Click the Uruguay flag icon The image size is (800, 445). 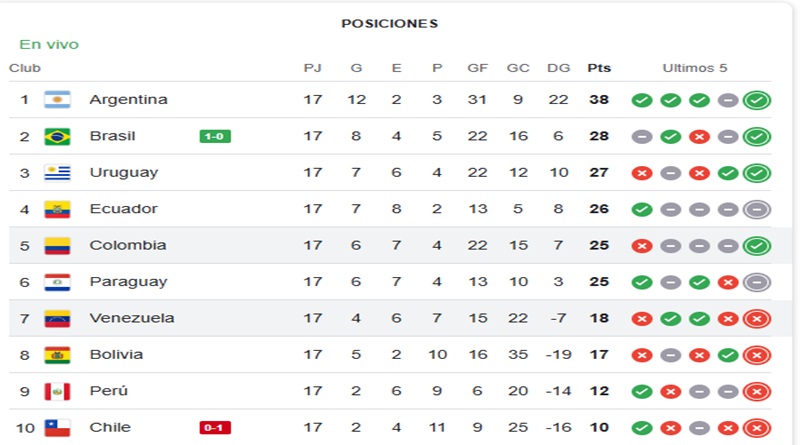[x=57, y=173]
